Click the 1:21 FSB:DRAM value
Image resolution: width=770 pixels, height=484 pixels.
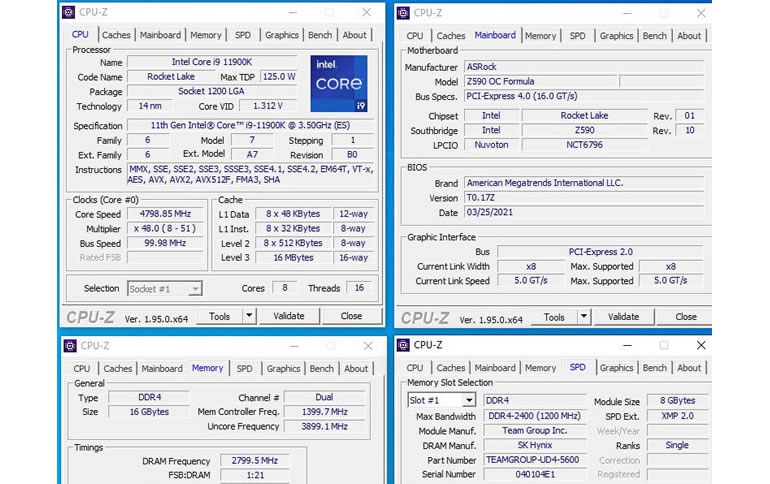click(x=254, y=475)
